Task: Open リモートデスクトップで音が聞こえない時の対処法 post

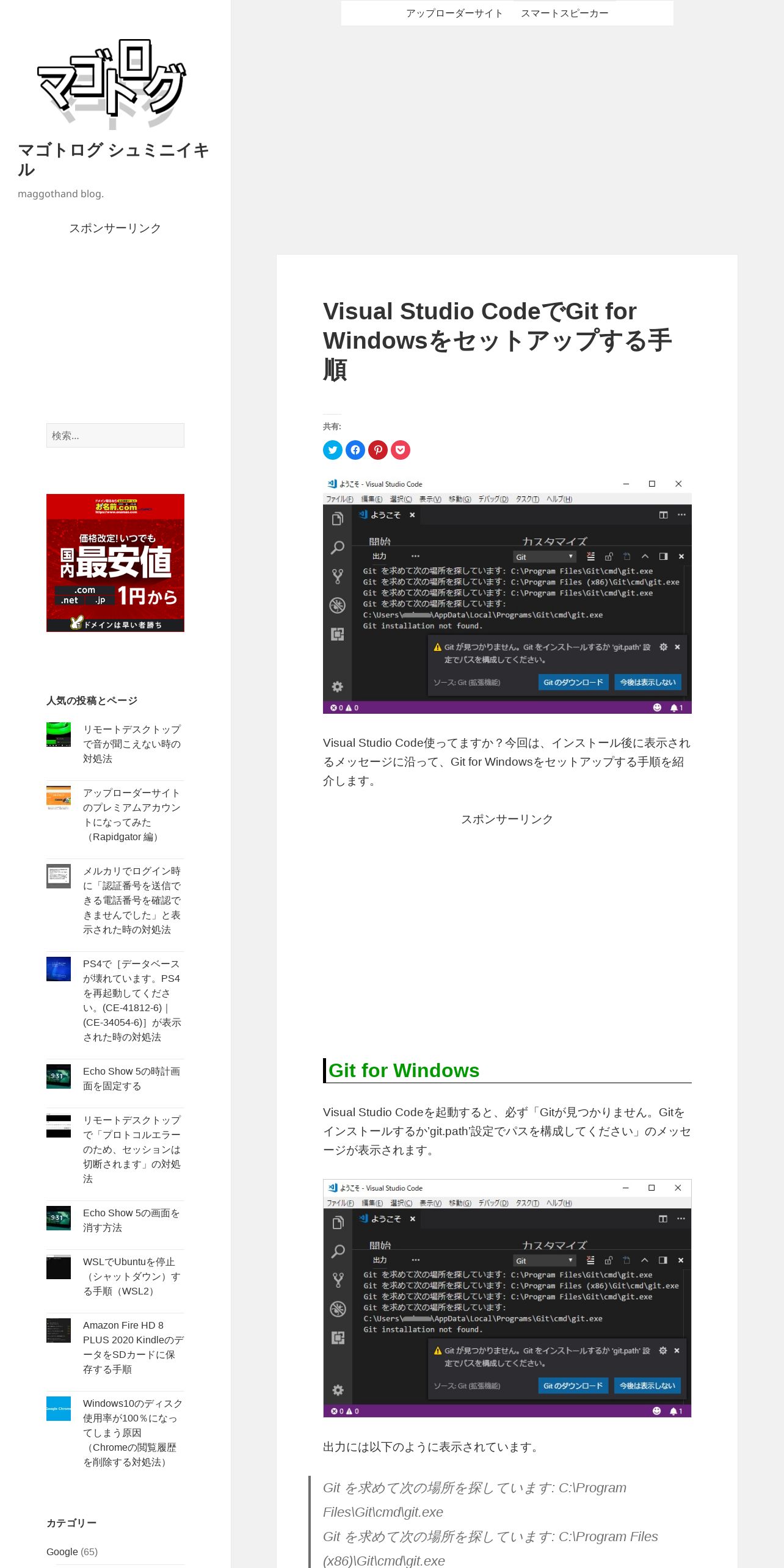Action: pyautogui.click(x=132, y=744)
